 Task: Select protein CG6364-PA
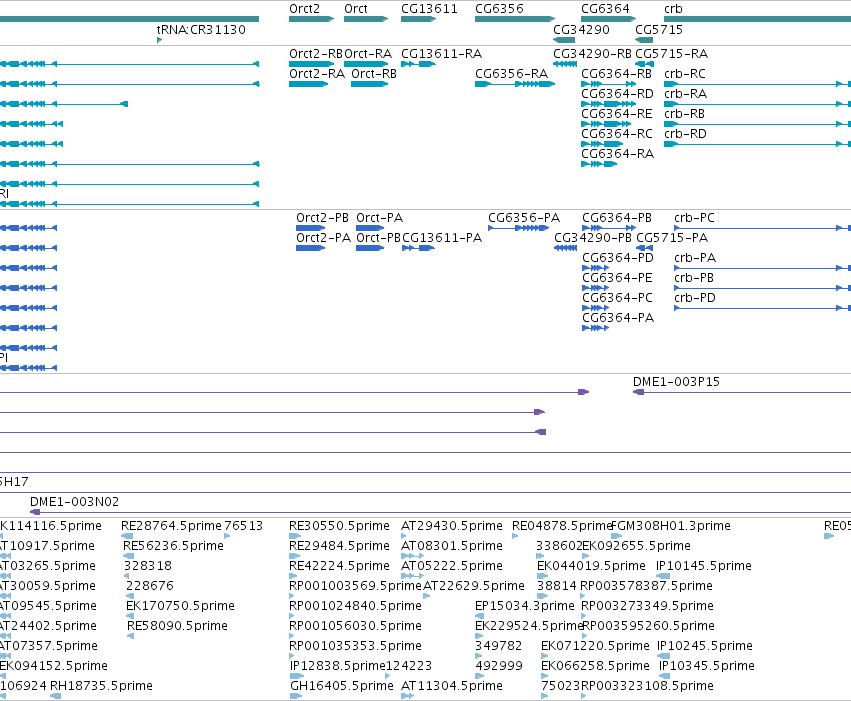(x=595, y=328)
